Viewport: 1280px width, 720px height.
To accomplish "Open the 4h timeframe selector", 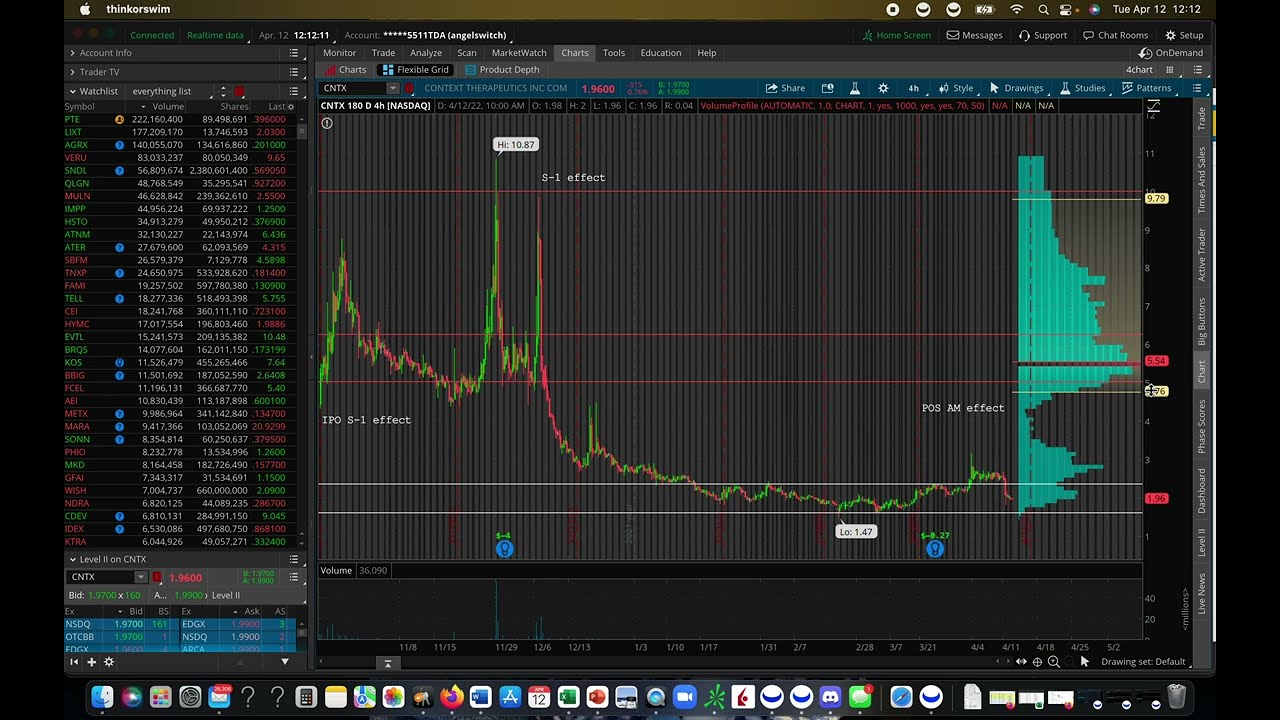I will tap(913, 88).
